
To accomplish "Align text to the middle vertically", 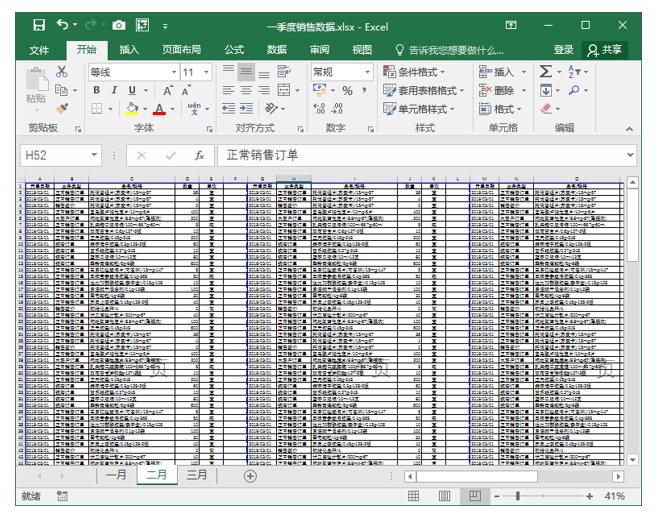I will [x=246, y=72].
